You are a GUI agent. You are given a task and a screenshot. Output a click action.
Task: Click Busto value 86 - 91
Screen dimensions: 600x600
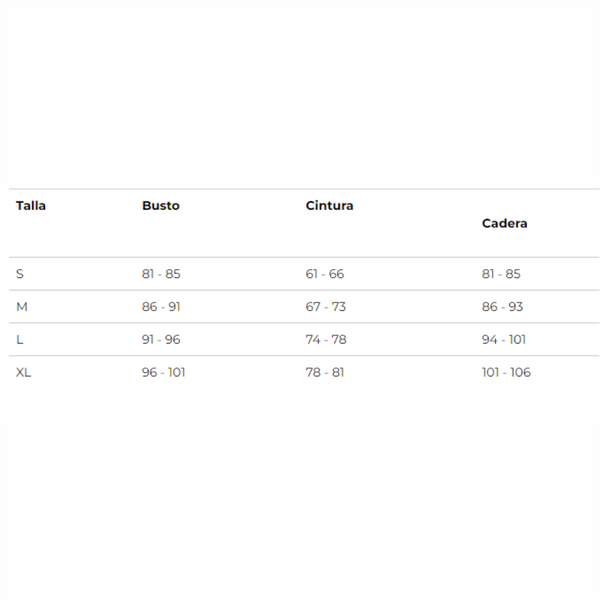pos(161,307)
